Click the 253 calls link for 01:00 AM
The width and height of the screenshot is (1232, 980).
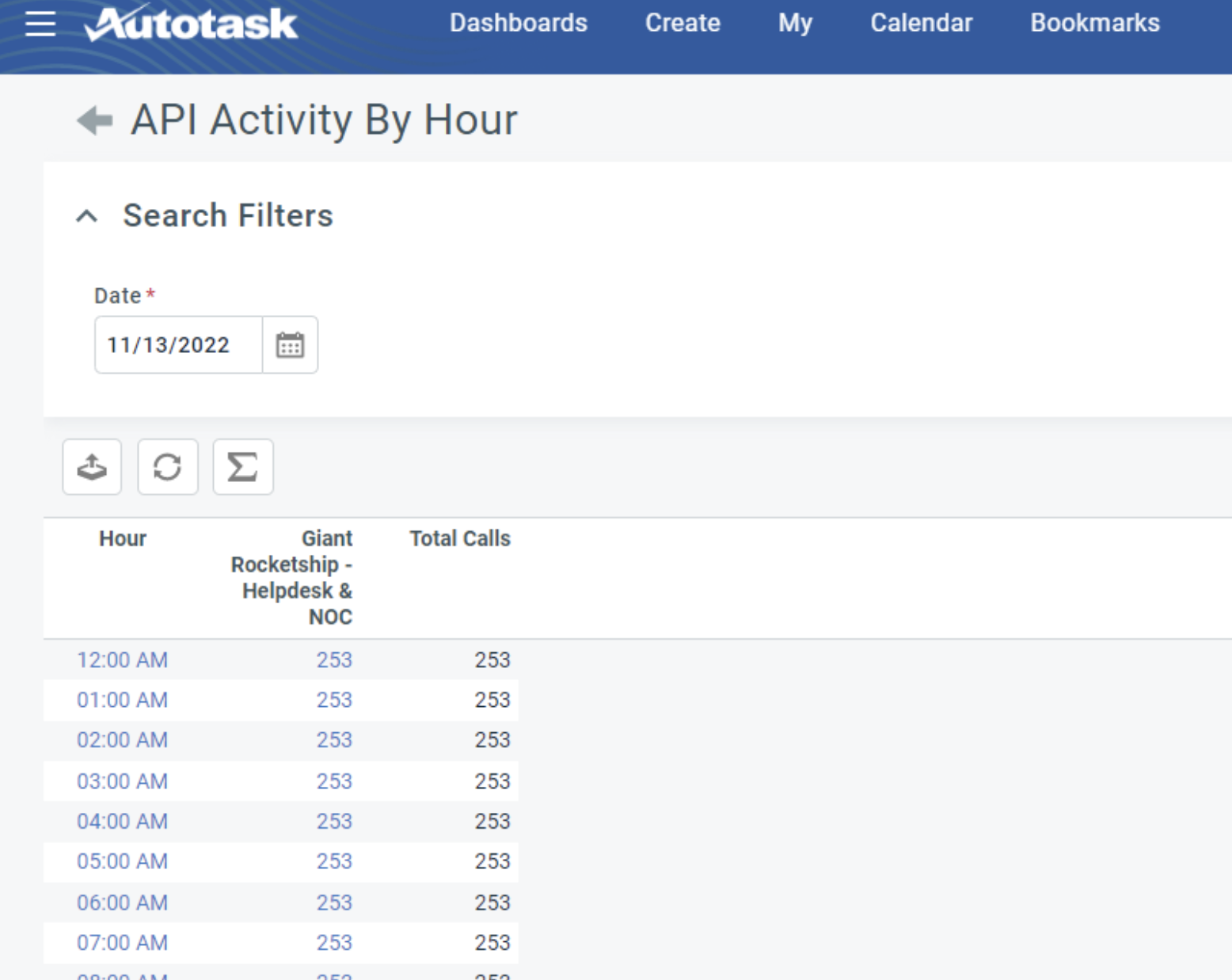pos(334,700)
